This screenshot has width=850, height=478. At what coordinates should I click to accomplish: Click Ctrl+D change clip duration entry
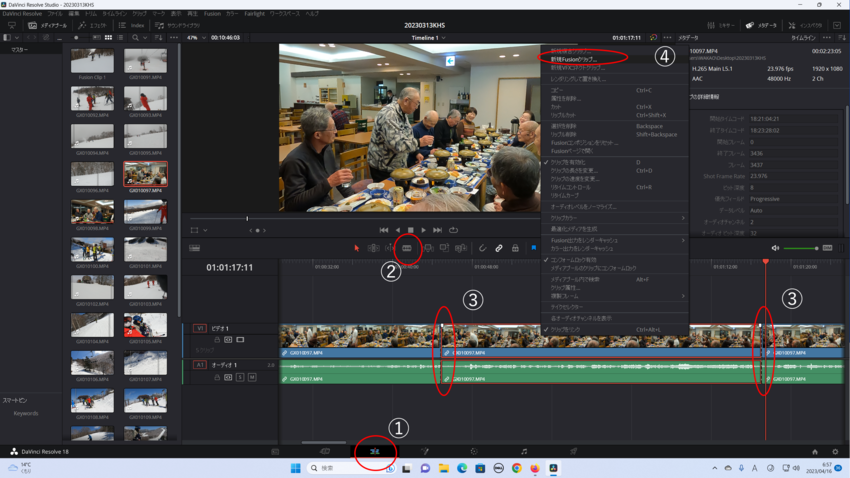point(615,171)
